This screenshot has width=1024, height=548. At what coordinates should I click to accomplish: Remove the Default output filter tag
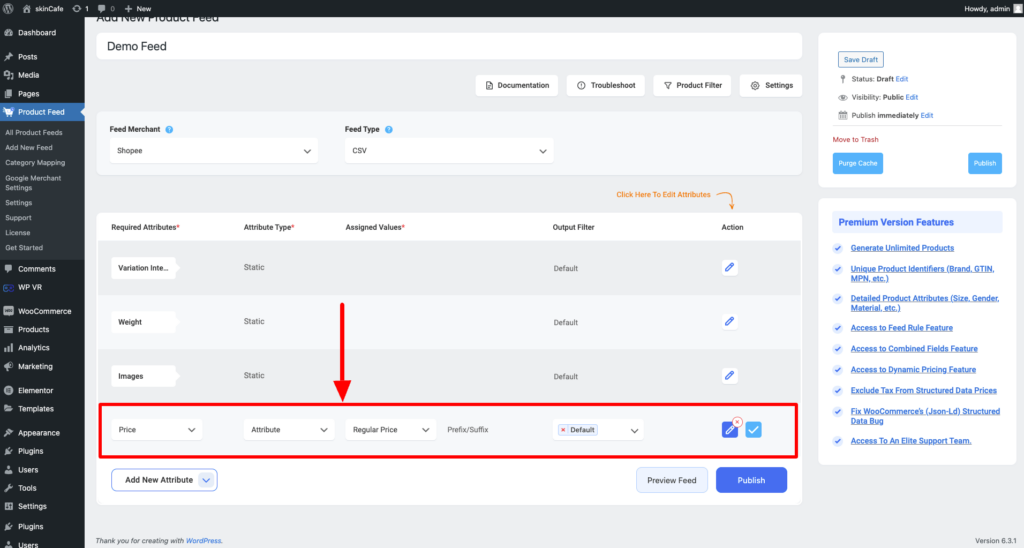tap(563, 430)
